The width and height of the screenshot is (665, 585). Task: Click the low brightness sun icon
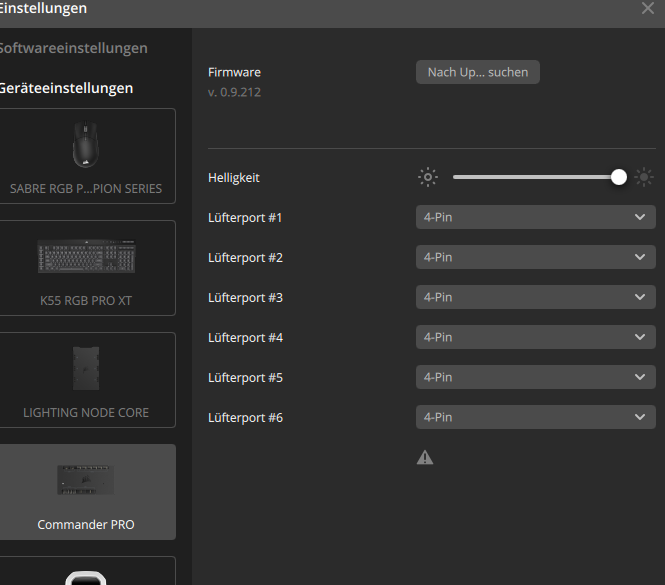pyautogui.click(x=428, y=177)
